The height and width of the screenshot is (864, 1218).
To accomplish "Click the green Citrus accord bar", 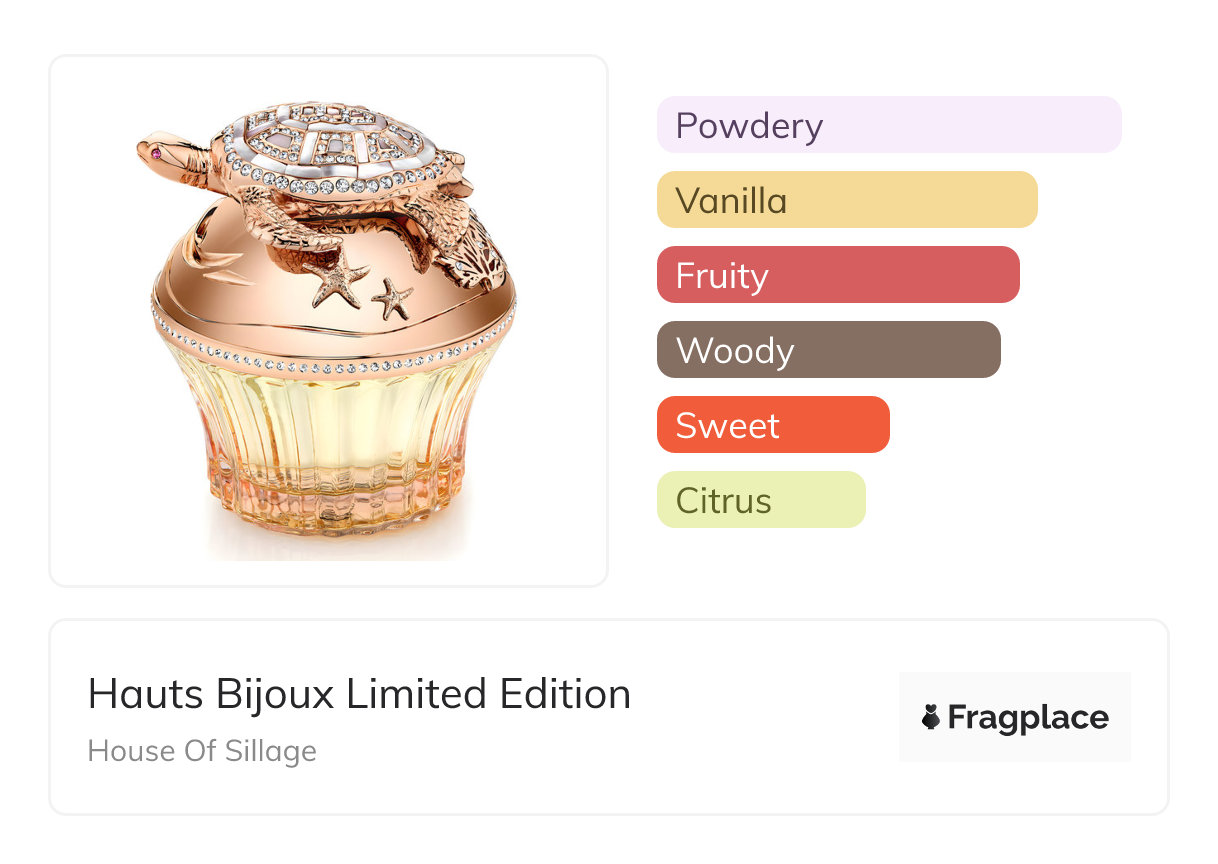I will point(761,500).
